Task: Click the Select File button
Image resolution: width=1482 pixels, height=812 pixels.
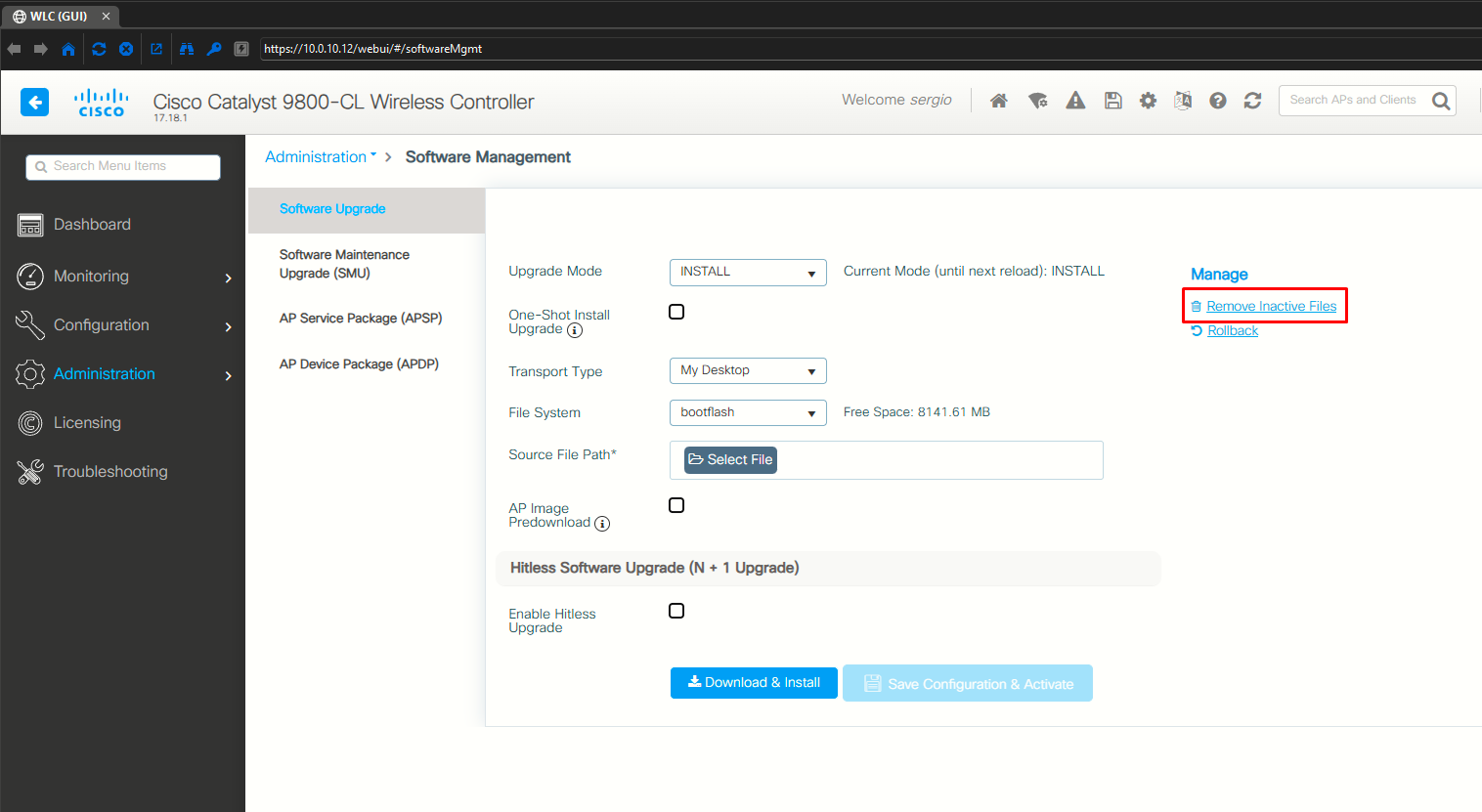Action: (x=730, y=460)
